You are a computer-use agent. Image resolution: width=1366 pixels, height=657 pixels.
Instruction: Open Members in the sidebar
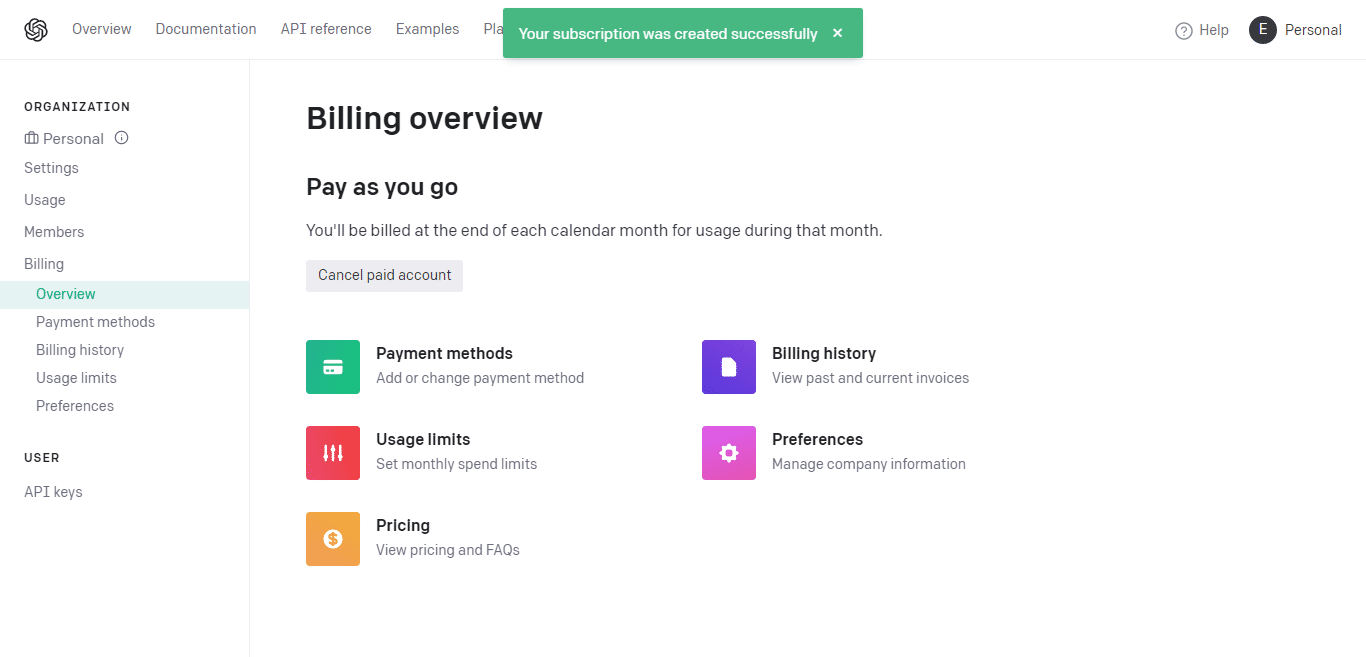pos(54,232)
